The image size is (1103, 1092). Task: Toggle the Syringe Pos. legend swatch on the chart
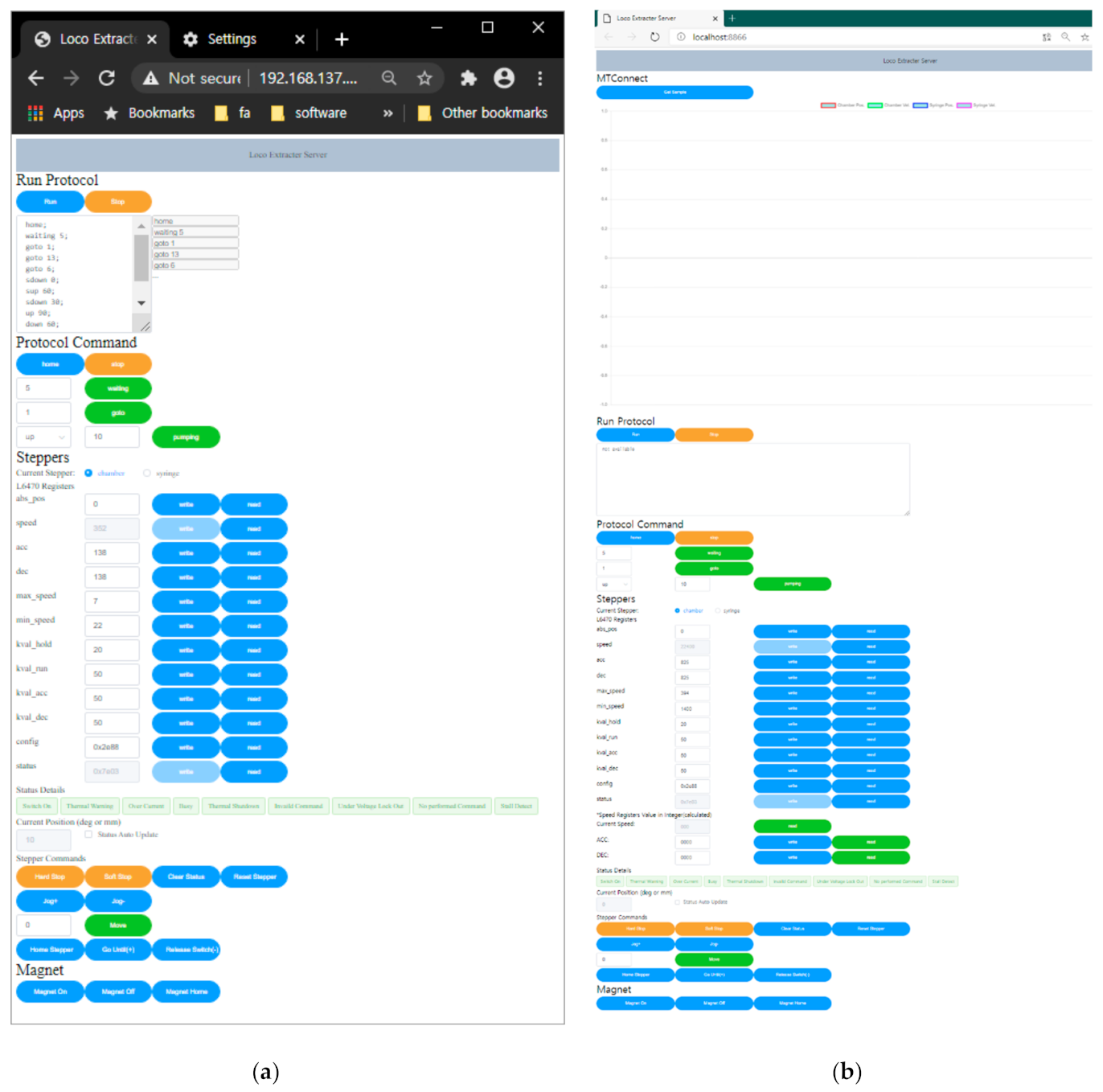(x=921, y=105)
